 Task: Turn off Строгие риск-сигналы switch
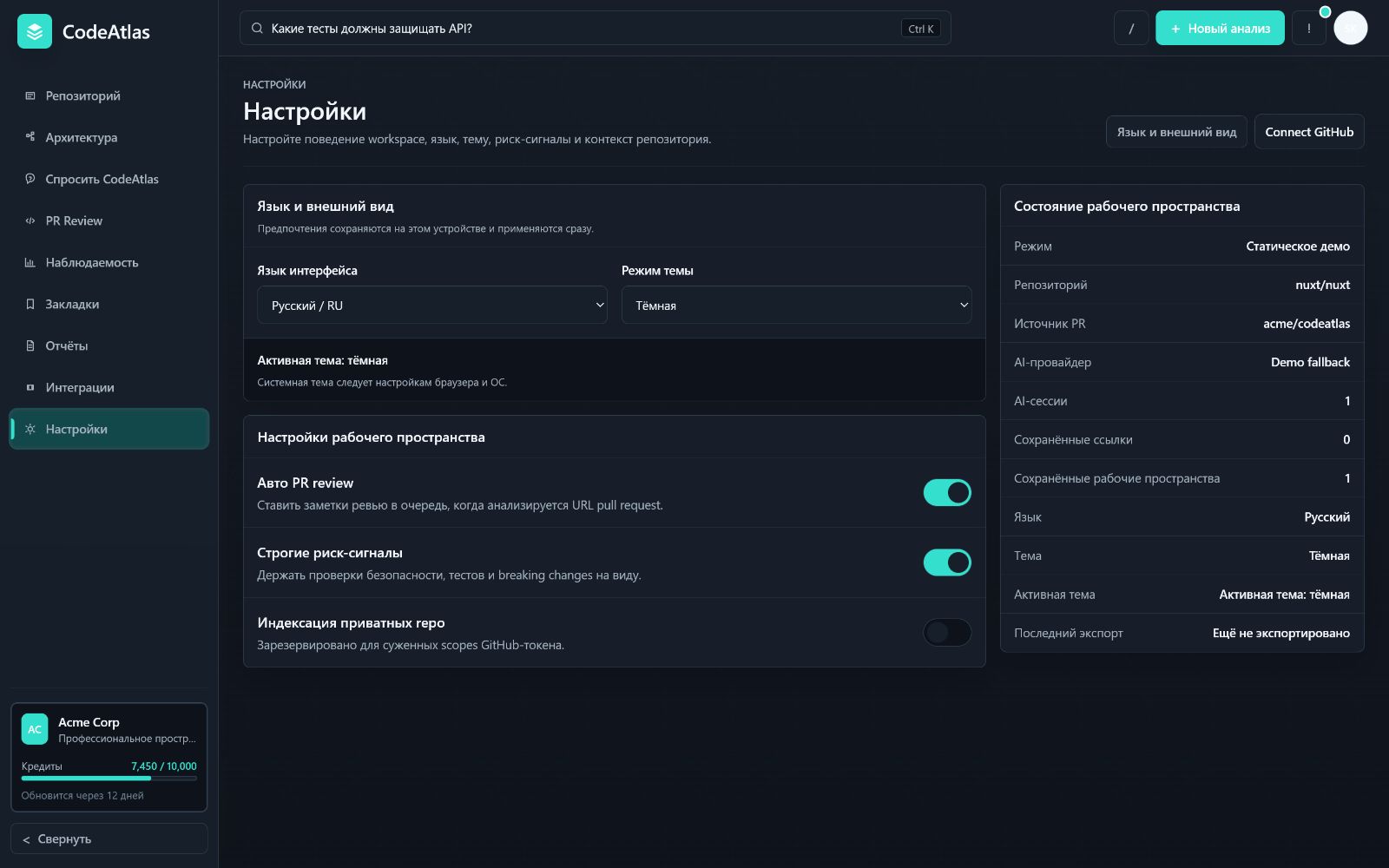point(947,562)
